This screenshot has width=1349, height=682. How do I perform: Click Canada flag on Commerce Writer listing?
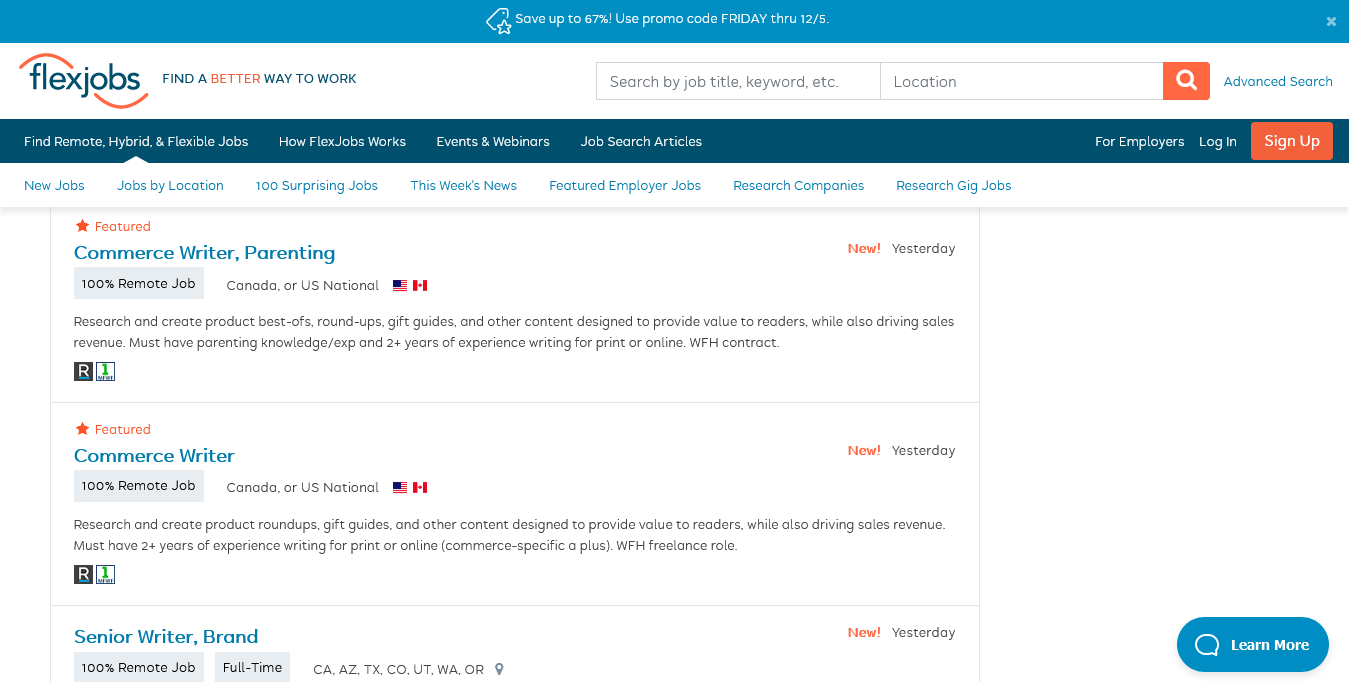[x=420, y=488]
